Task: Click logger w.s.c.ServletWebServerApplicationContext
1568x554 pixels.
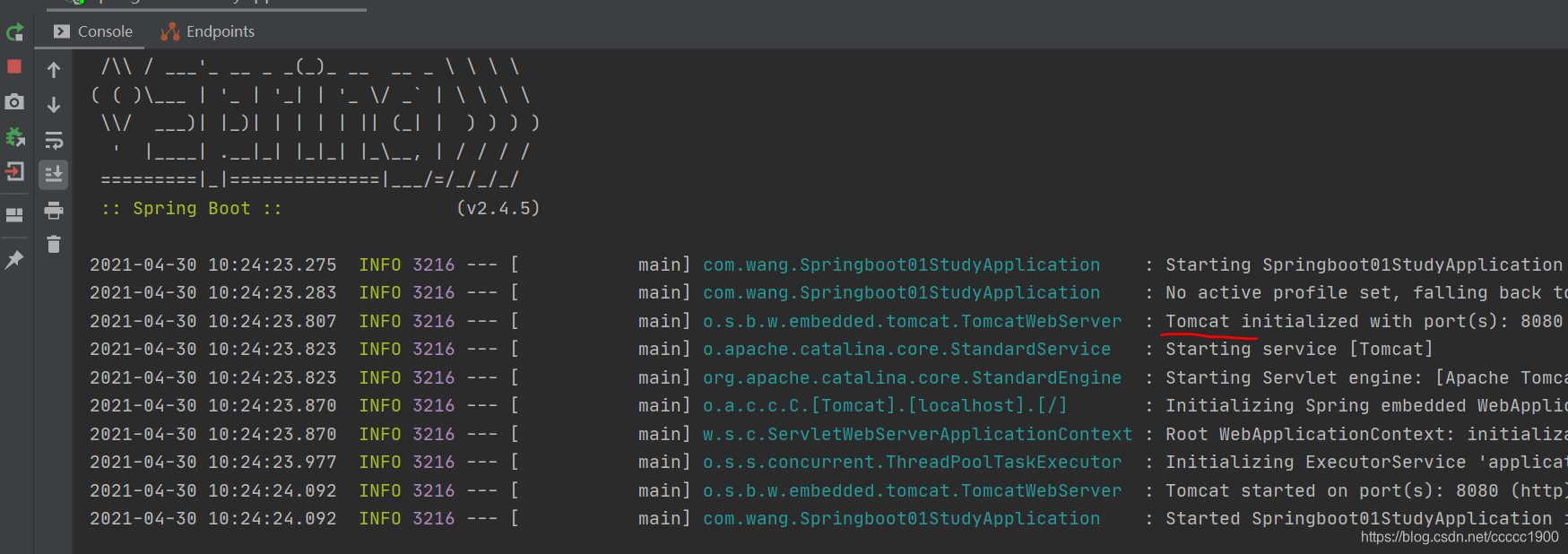Action: (917, 435)
